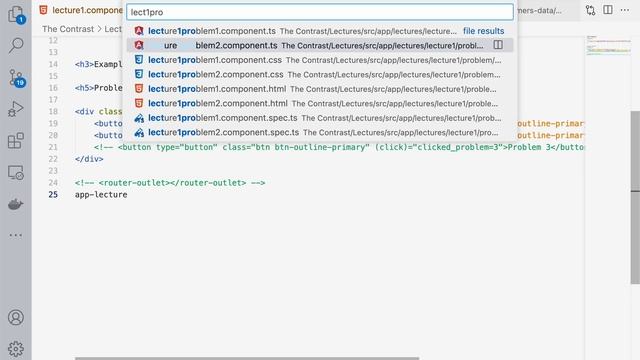Open the Run and Debug view
The width and height of the screenshot is (640, 360).
pos(16,109)
